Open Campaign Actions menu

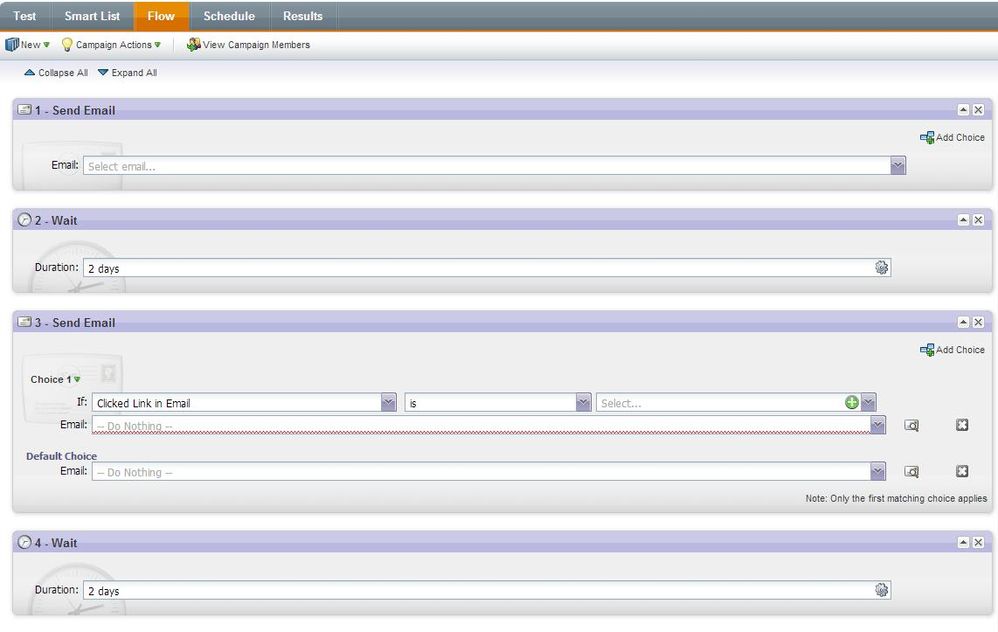(x=111, y=45)
